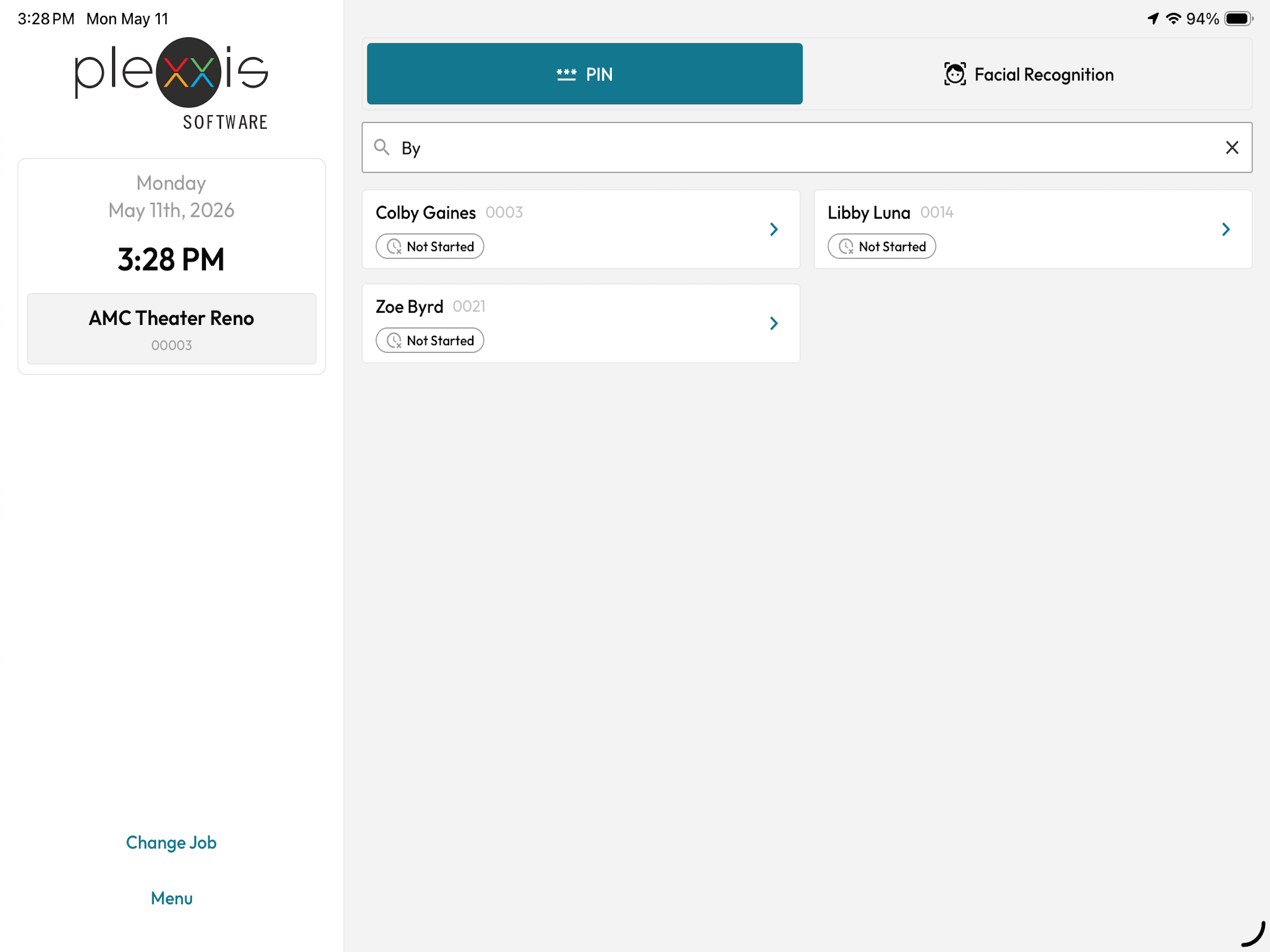
Task: Switch to the Facial Recognition tab
Action: 1028,73
